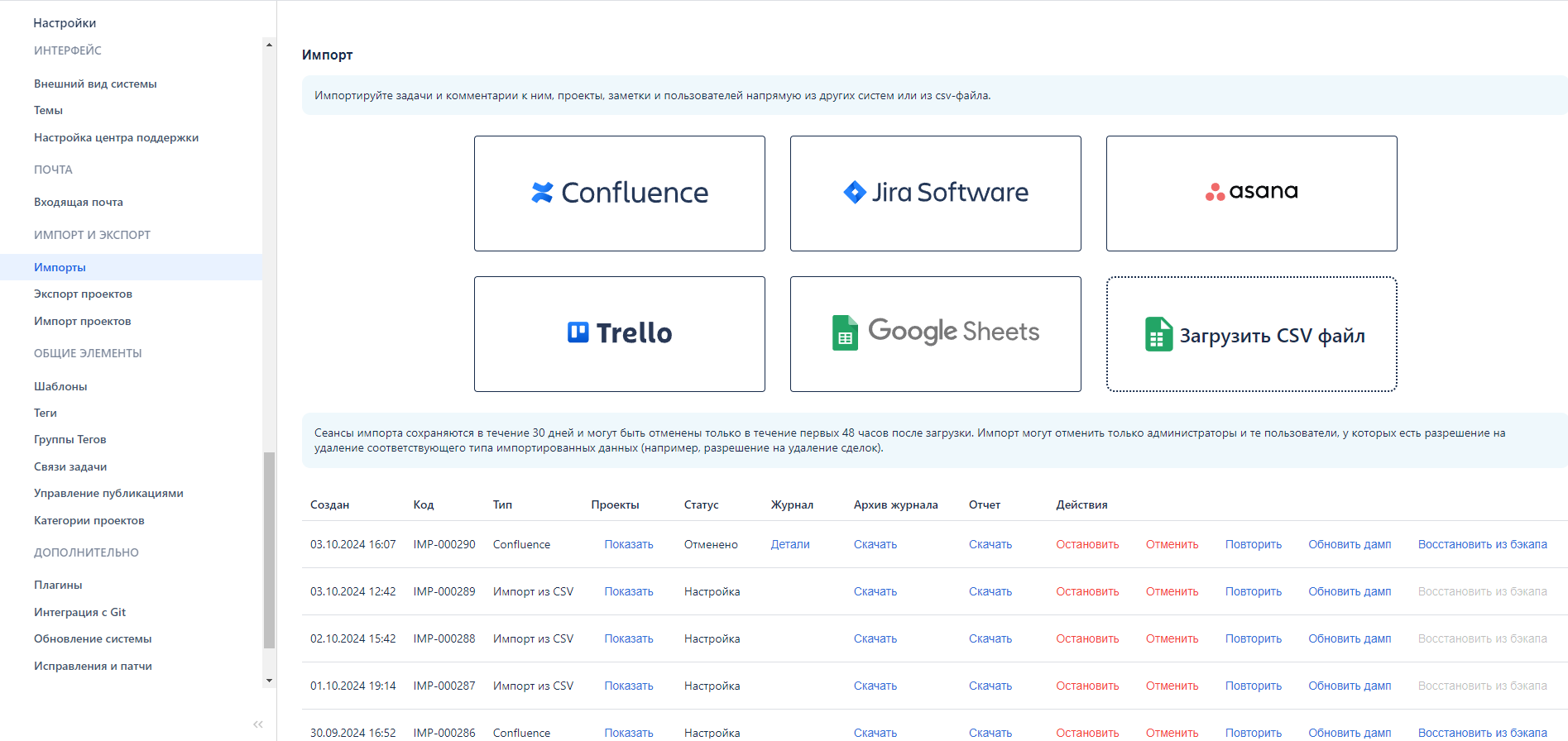Open Входящая почта settings

[x=78, y=202]
